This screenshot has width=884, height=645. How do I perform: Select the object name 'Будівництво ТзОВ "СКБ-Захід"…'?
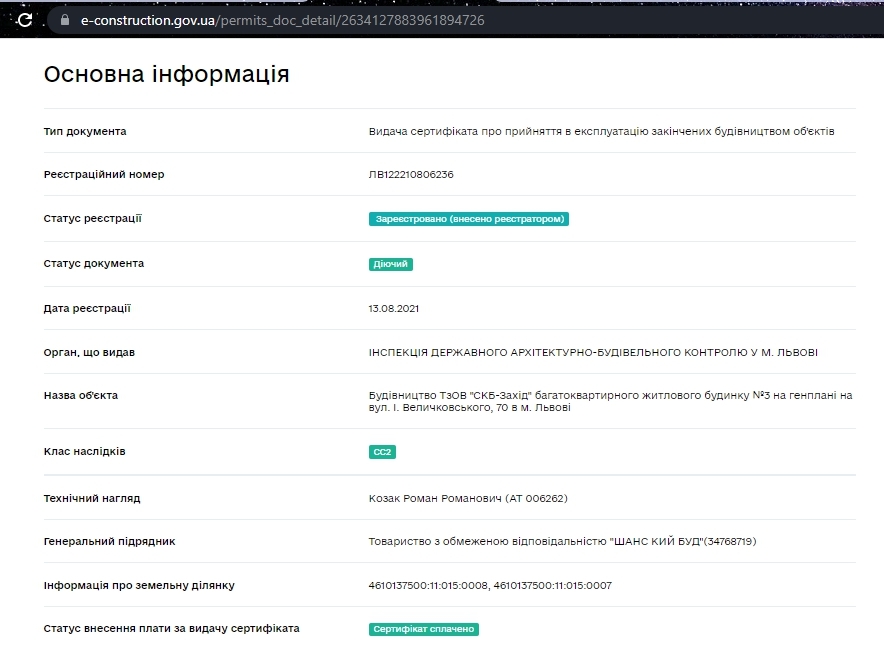click(611, 401)
